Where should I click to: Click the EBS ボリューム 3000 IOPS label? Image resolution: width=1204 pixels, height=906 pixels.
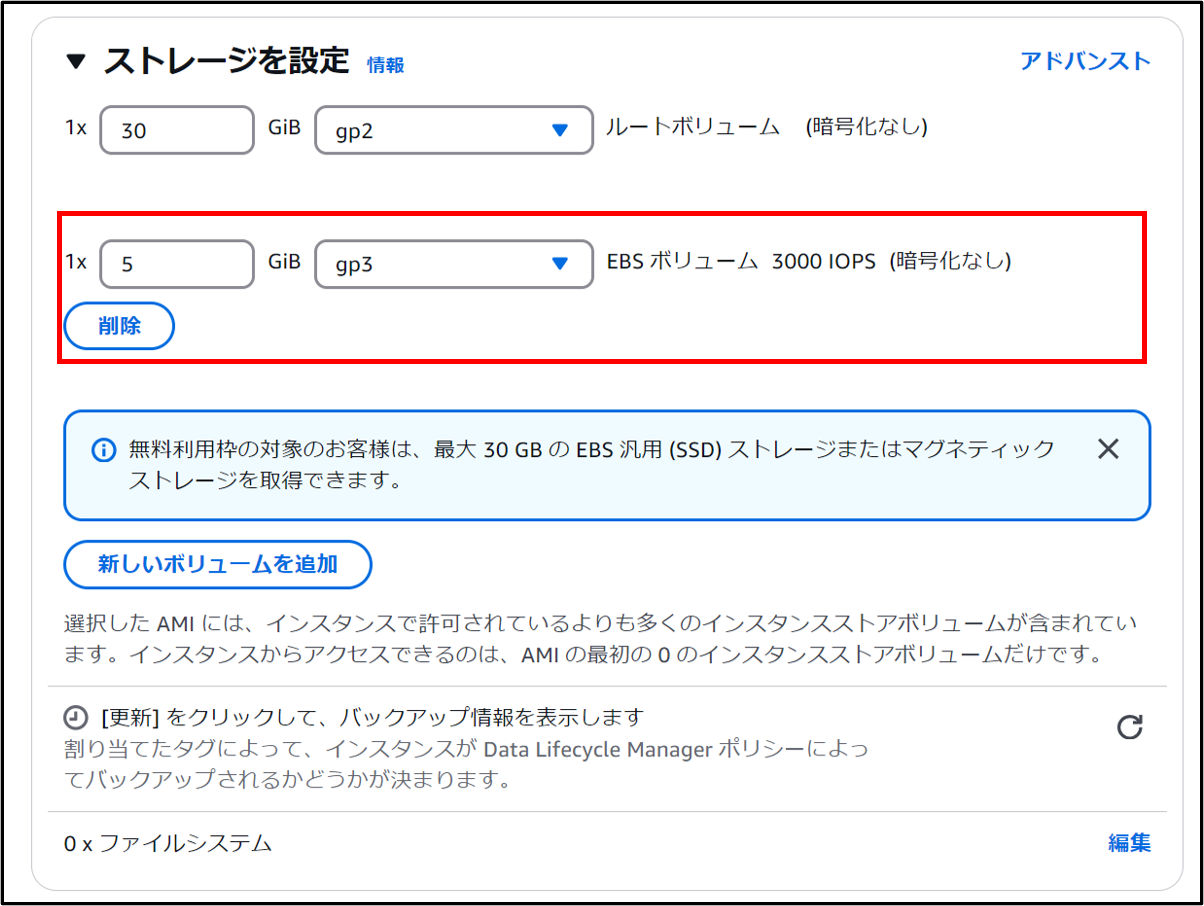coord(741,261)
